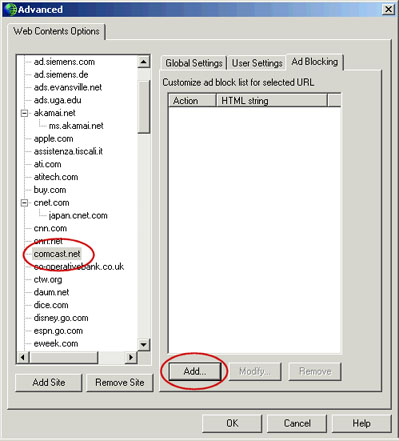Image resolution: width=399 pixels, height=441 pixels.
Task: Click the vertical scrollbar thumb in site list
Action: pyautogui.click(x=144, y=107)
